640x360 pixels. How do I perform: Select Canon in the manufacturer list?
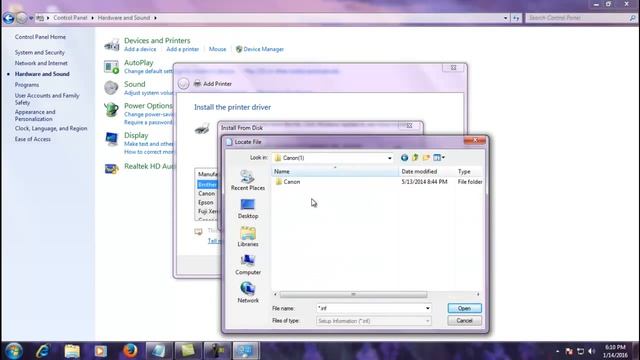207,193
